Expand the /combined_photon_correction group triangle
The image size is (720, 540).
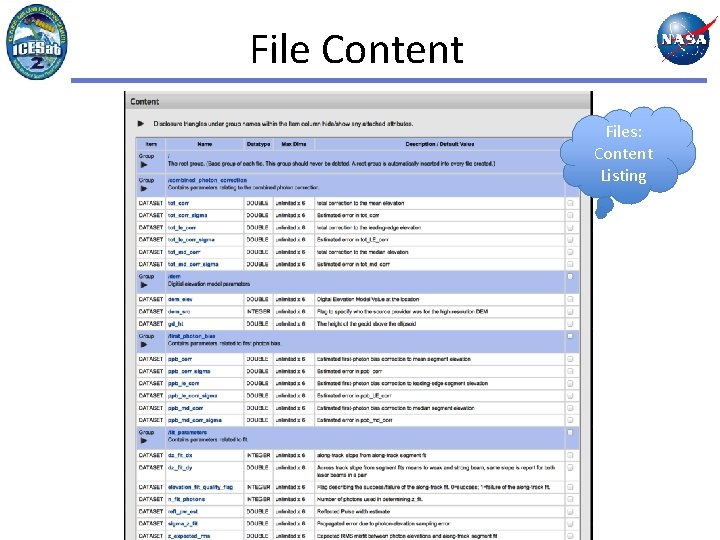[144, 188]
